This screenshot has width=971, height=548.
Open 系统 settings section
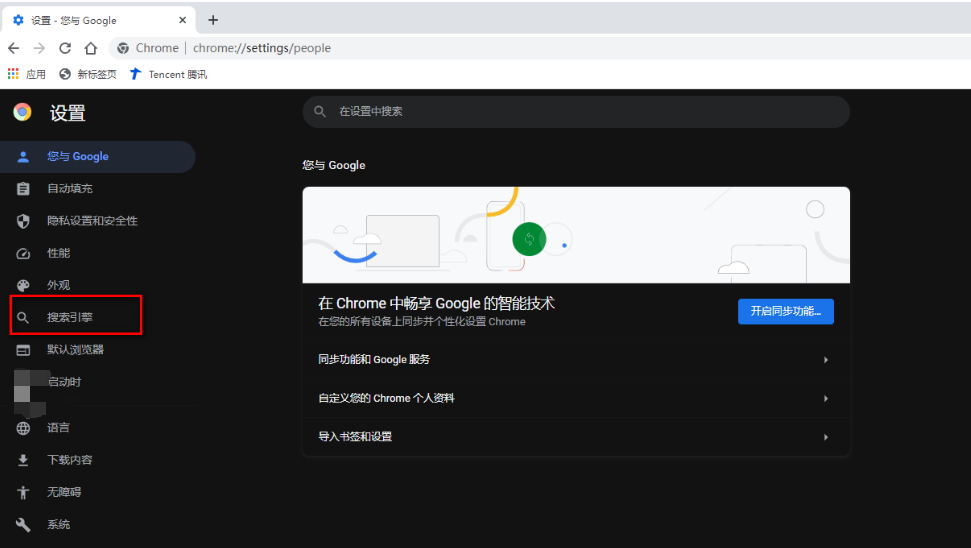98,524
